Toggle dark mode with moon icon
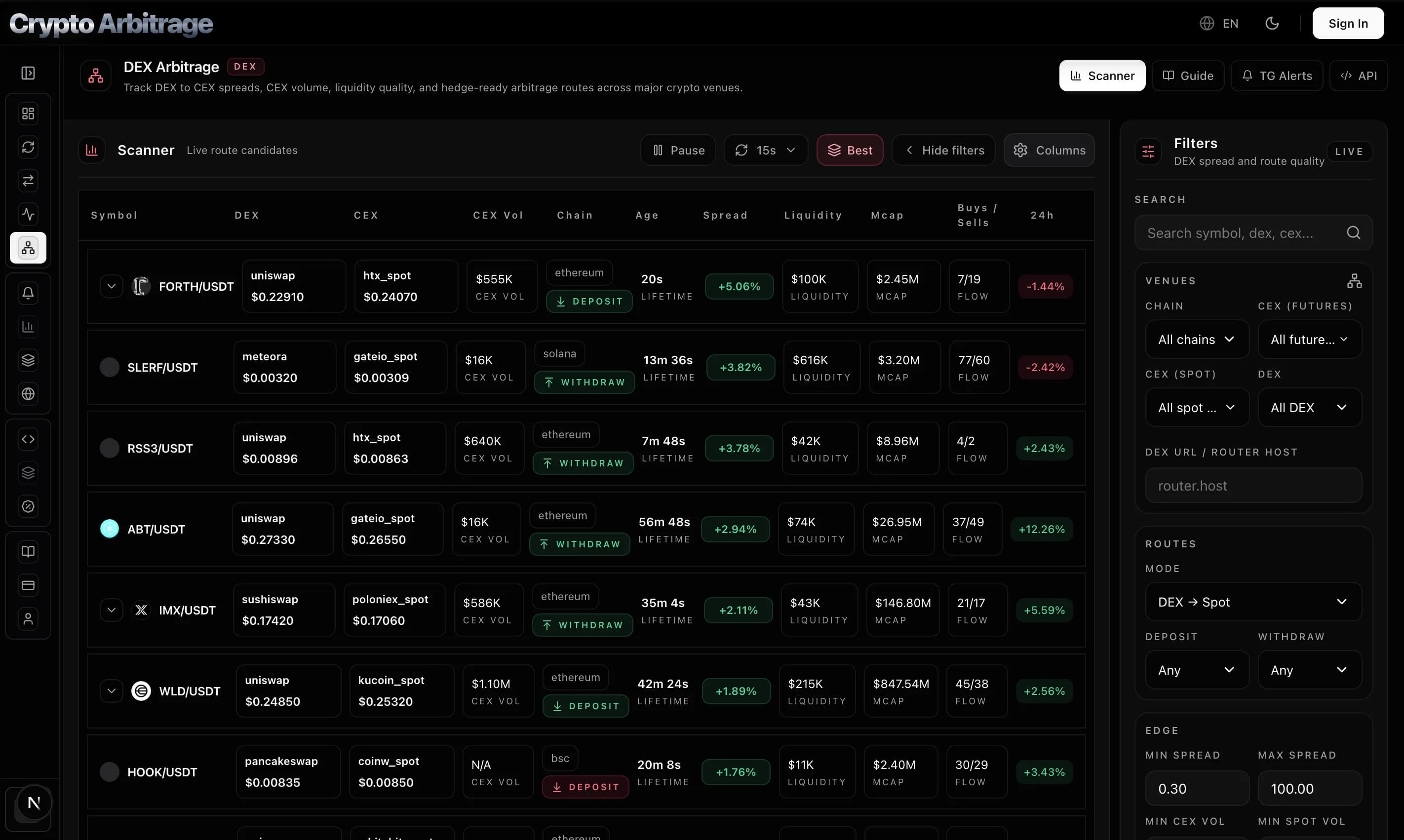The width and height of the screenshot is (1404, 840). pos(1272,23)
